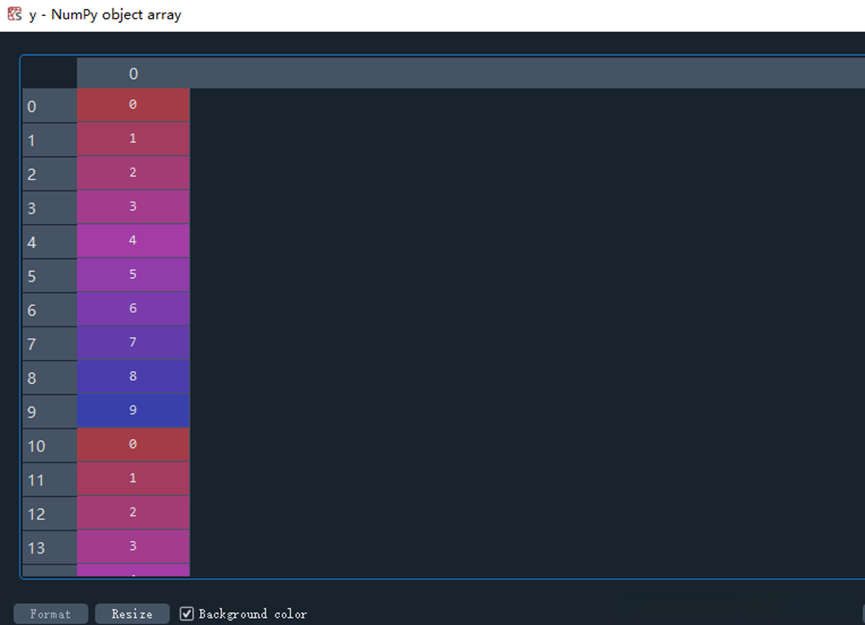Select row header 0
The height and width of the screenshot is (625, 865).
(x=50, y=106)
